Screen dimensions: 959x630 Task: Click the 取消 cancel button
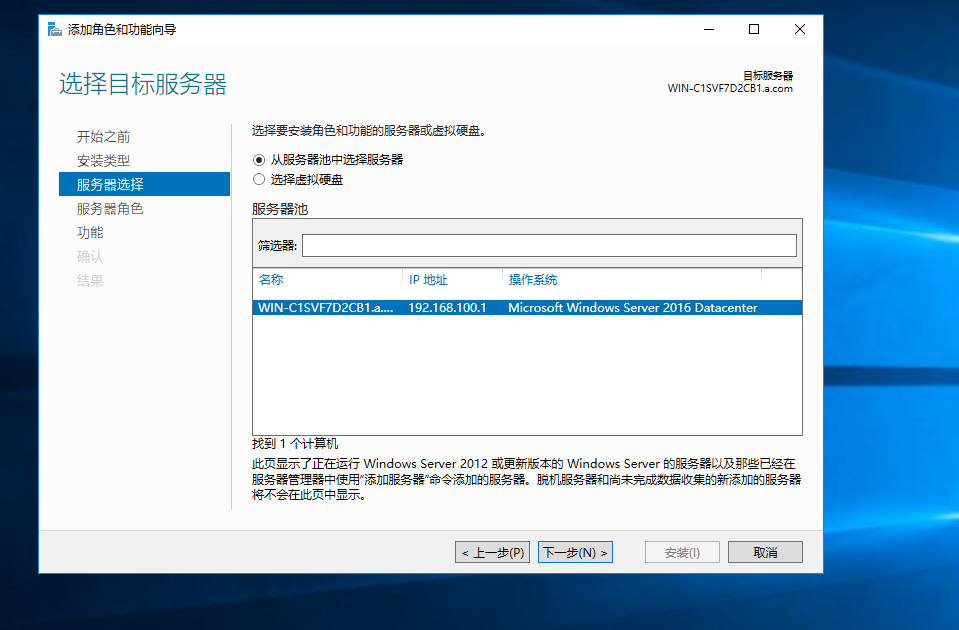(765, 552)
